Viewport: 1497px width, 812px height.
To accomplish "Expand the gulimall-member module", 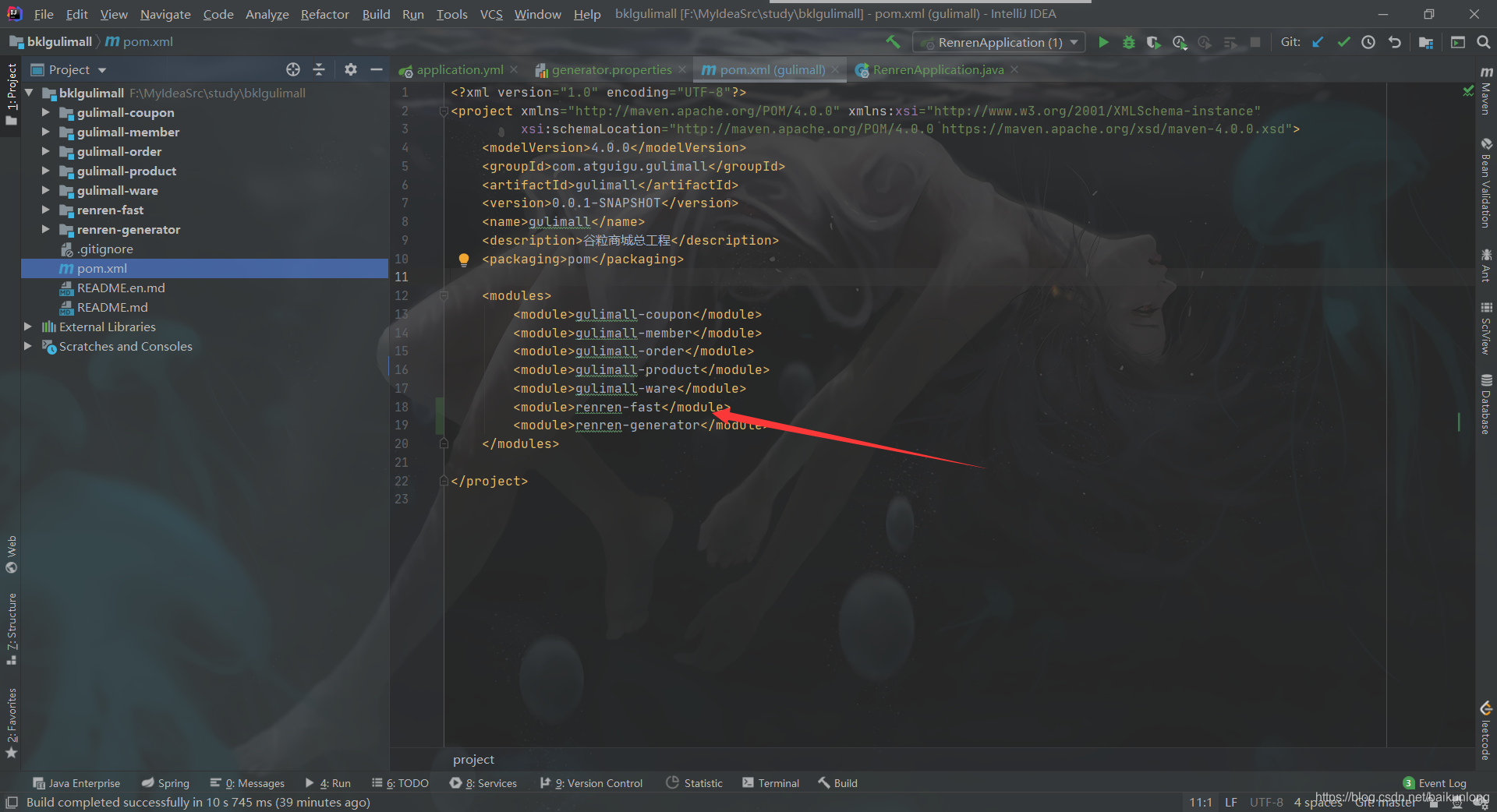I will (45, 132).
